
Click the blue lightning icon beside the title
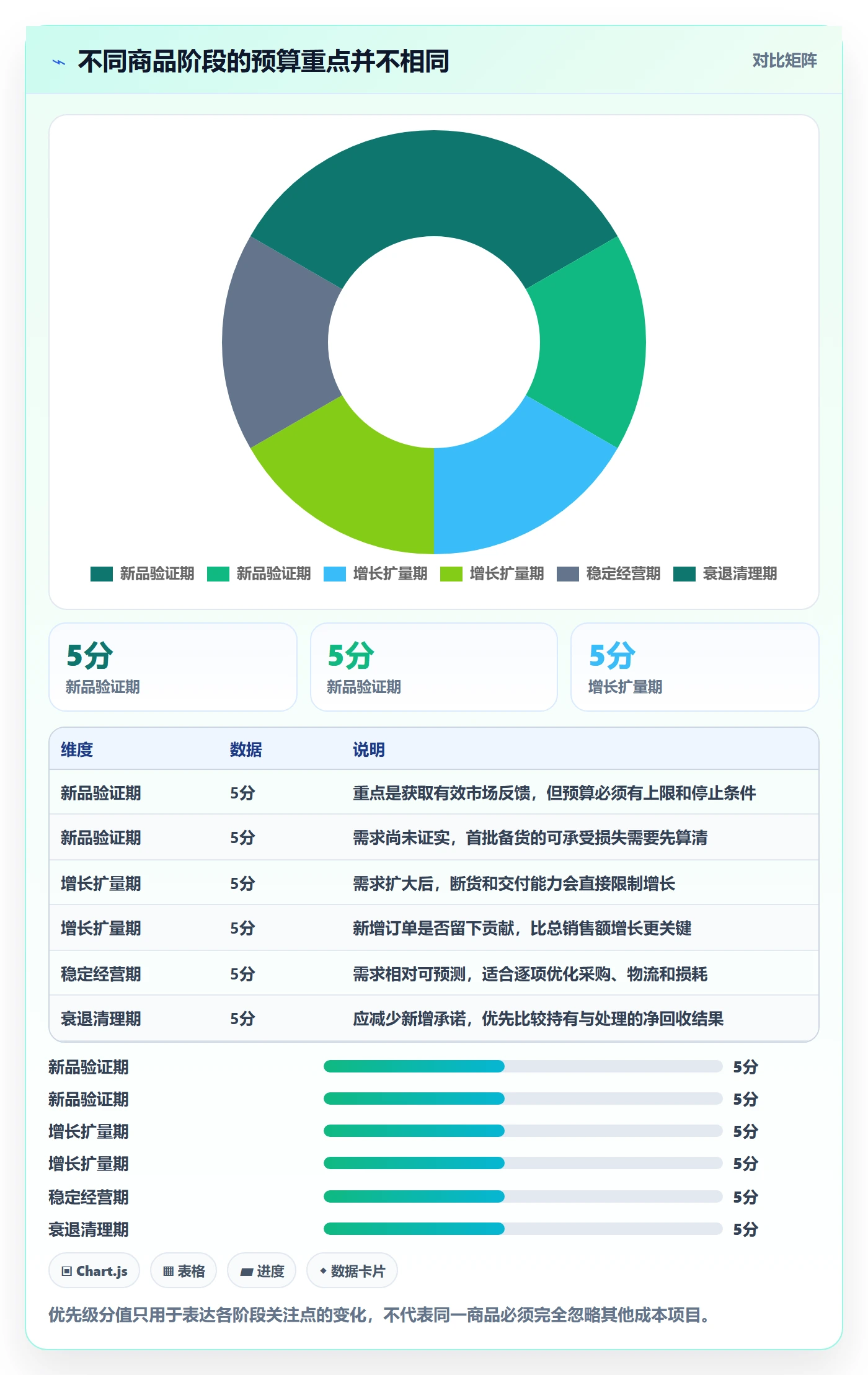coord(59,62)
